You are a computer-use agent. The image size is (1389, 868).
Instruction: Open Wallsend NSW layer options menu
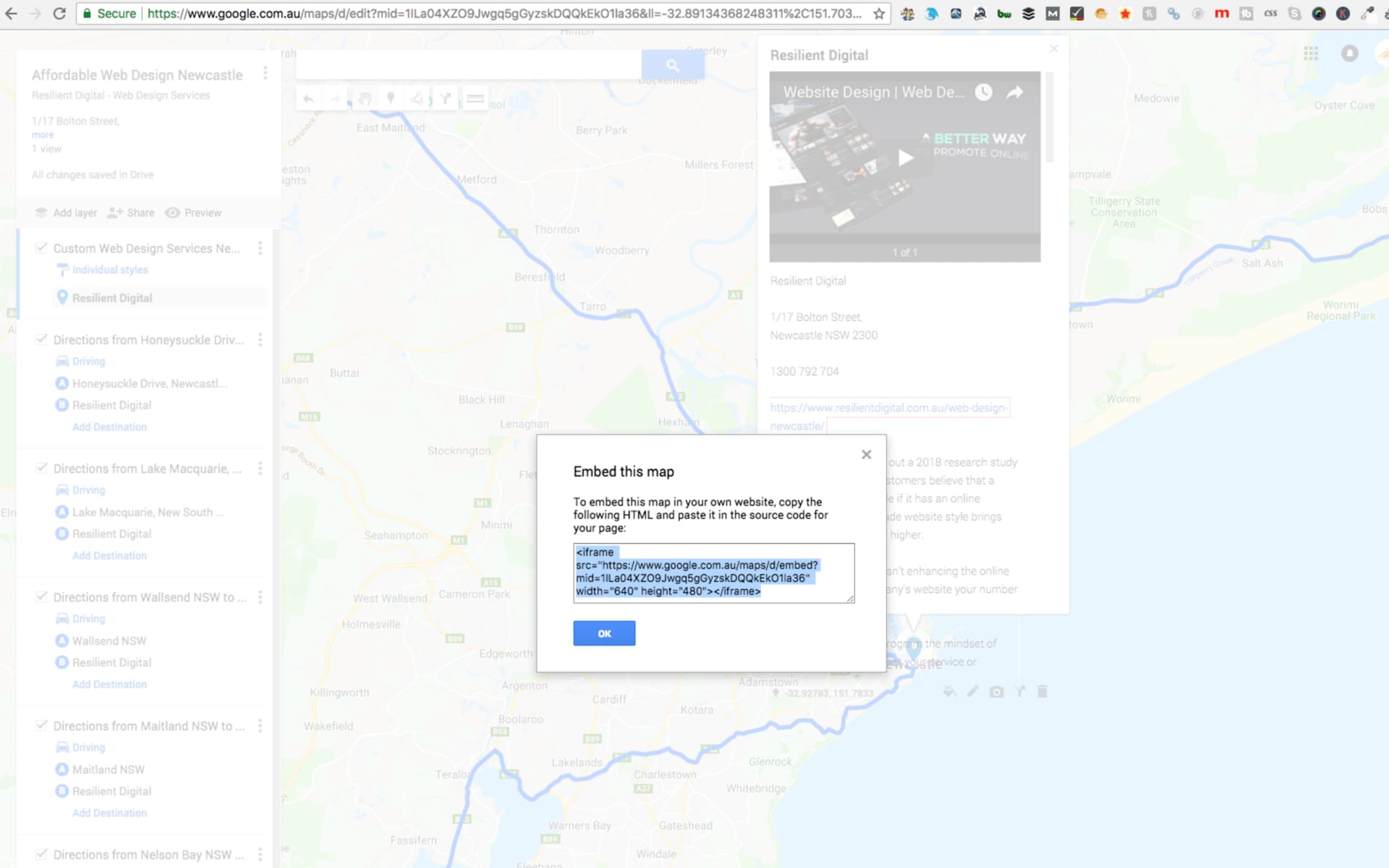click(260, 597)
